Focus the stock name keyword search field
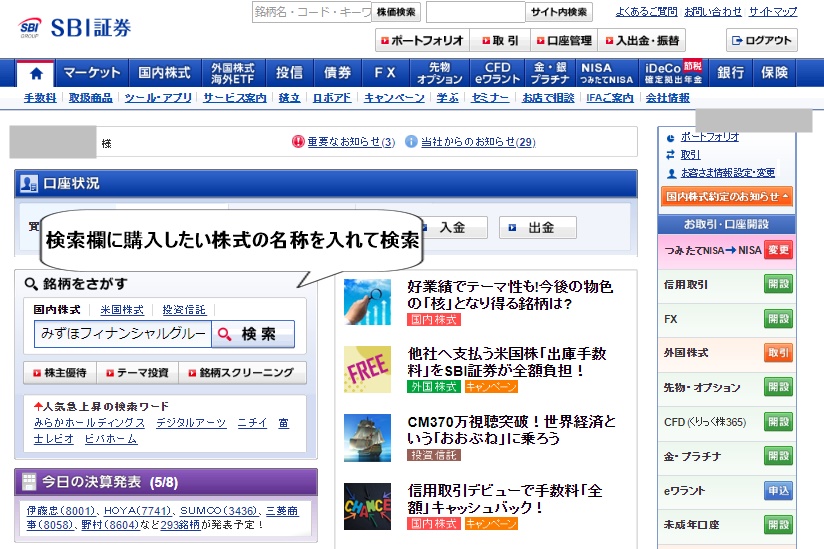Screen dimensions: 824x549 [x=312, y=12]
